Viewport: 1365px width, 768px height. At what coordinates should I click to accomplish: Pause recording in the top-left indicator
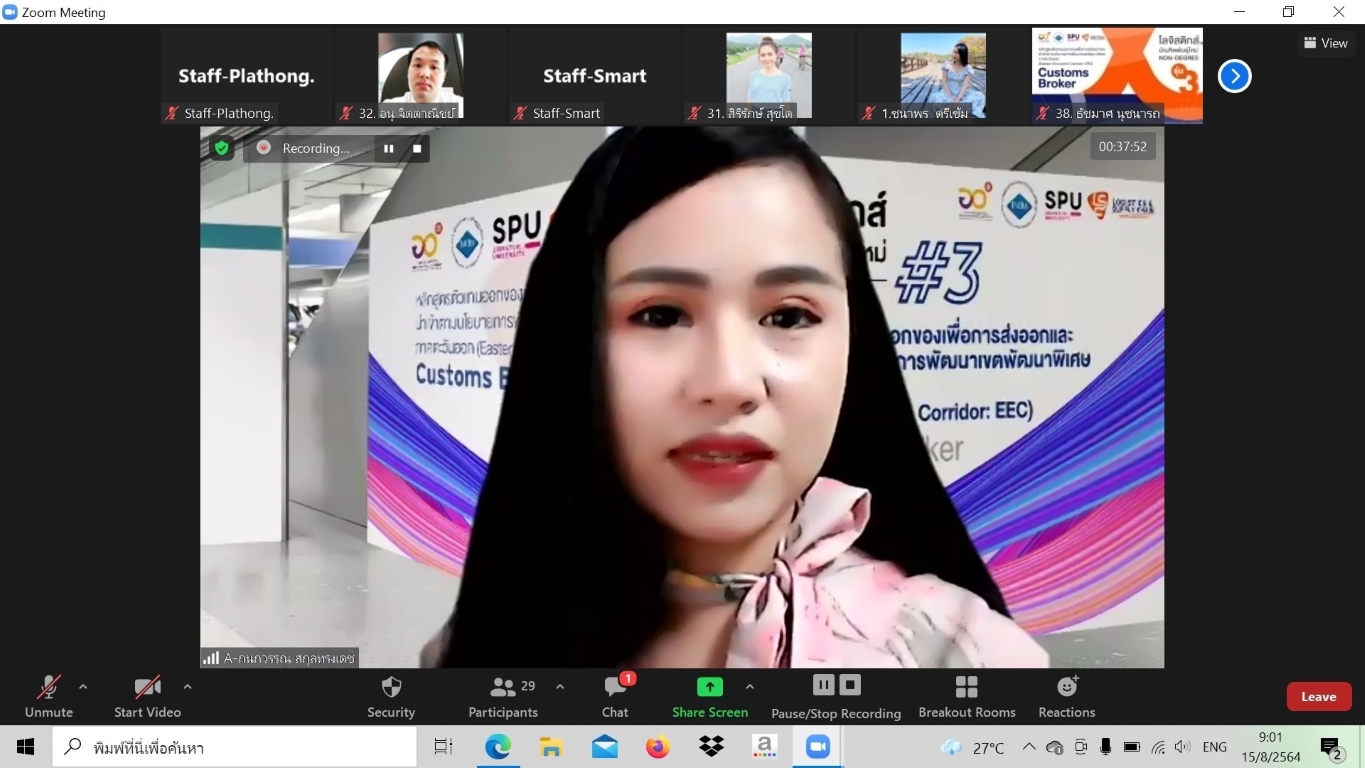[x=388, y=148]
